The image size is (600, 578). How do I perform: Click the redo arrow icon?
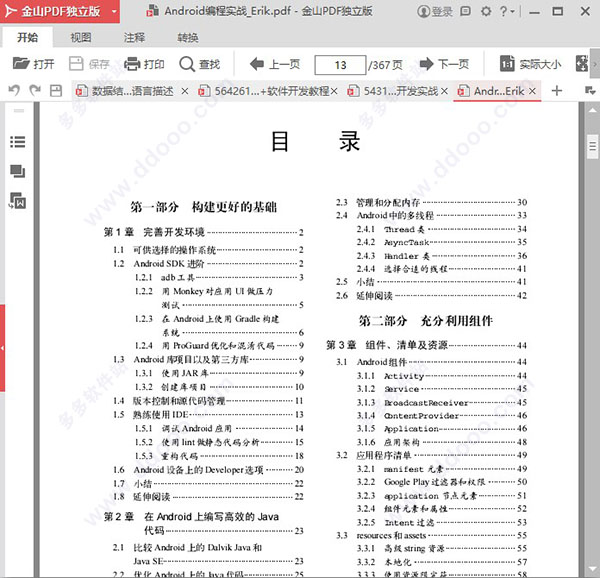coord(35,91)
